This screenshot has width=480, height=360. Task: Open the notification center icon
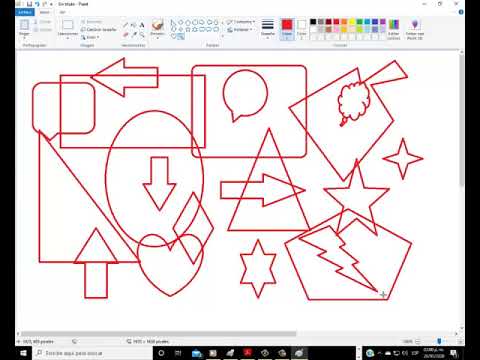[454, 353]
